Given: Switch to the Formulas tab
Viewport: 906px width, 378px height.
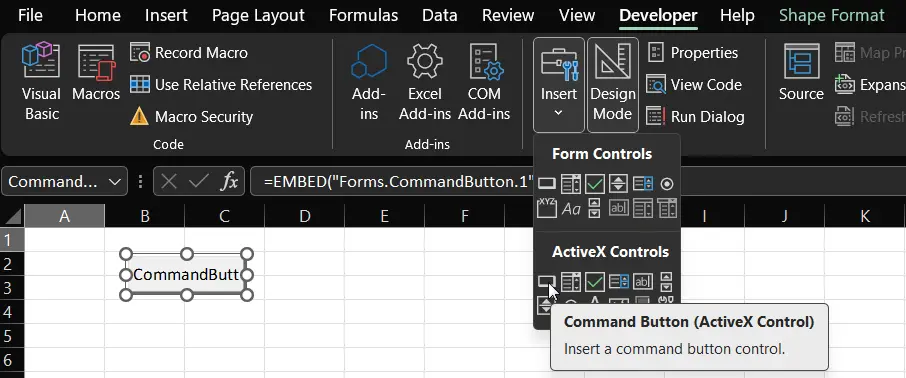Looking at the screenshot, I should [x=363, y=16].
